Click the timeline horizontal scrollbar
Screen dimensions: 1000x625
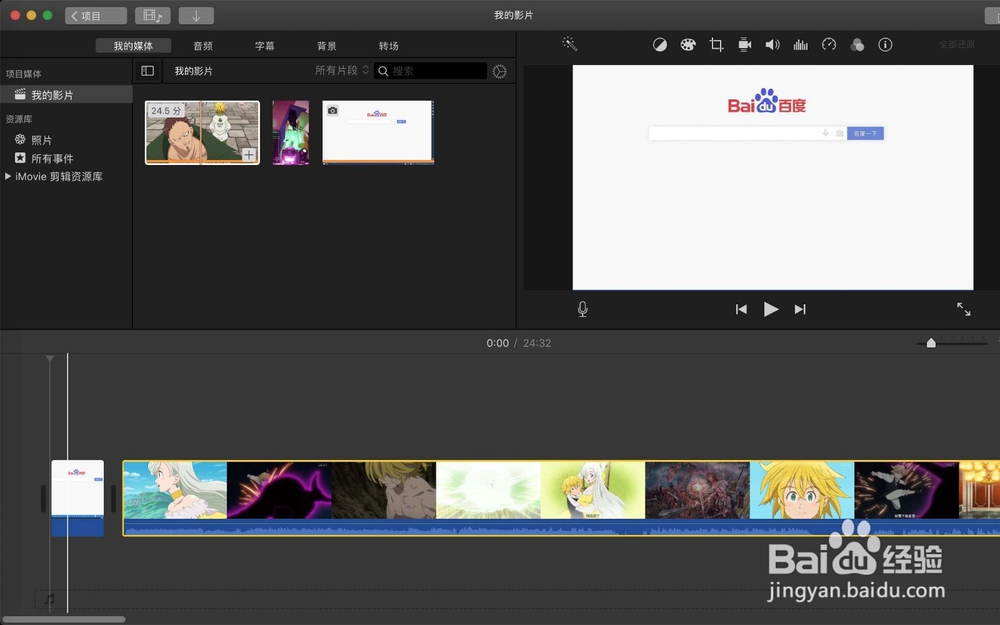tap(62, 619)
